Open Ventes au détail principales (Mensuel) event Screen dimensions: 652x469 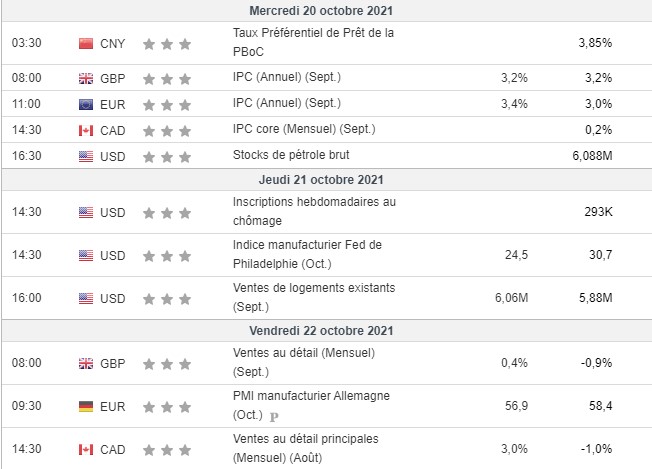pyautogui.click(x=306, y=449)
